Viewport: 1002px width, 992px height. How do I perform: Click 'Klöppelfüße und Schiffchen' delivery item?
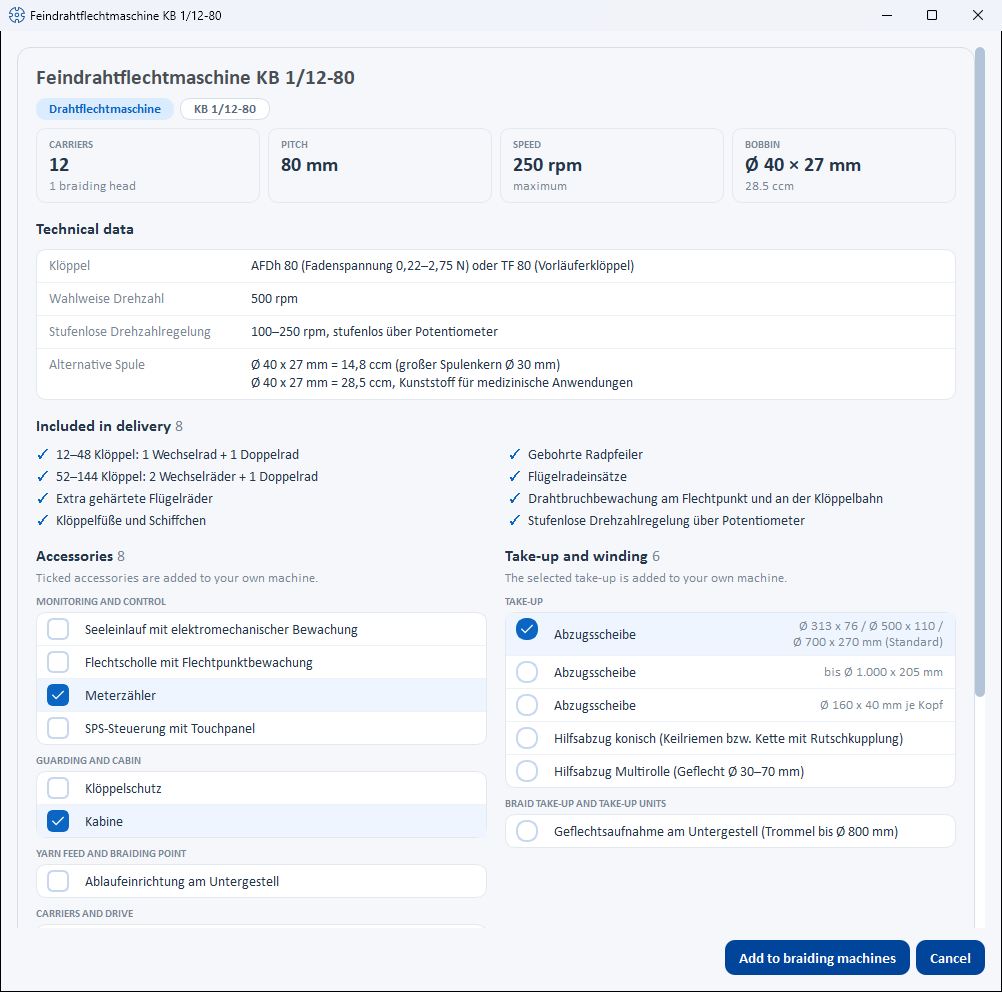131,520
